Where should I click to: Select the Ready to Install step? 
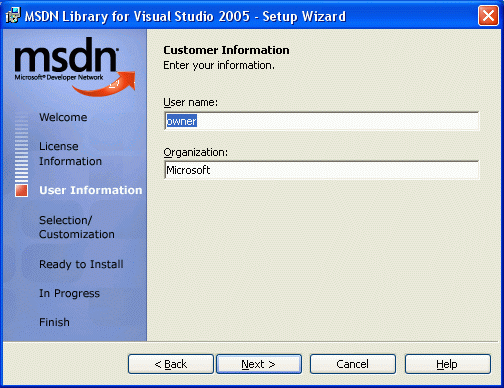point(81,264)
